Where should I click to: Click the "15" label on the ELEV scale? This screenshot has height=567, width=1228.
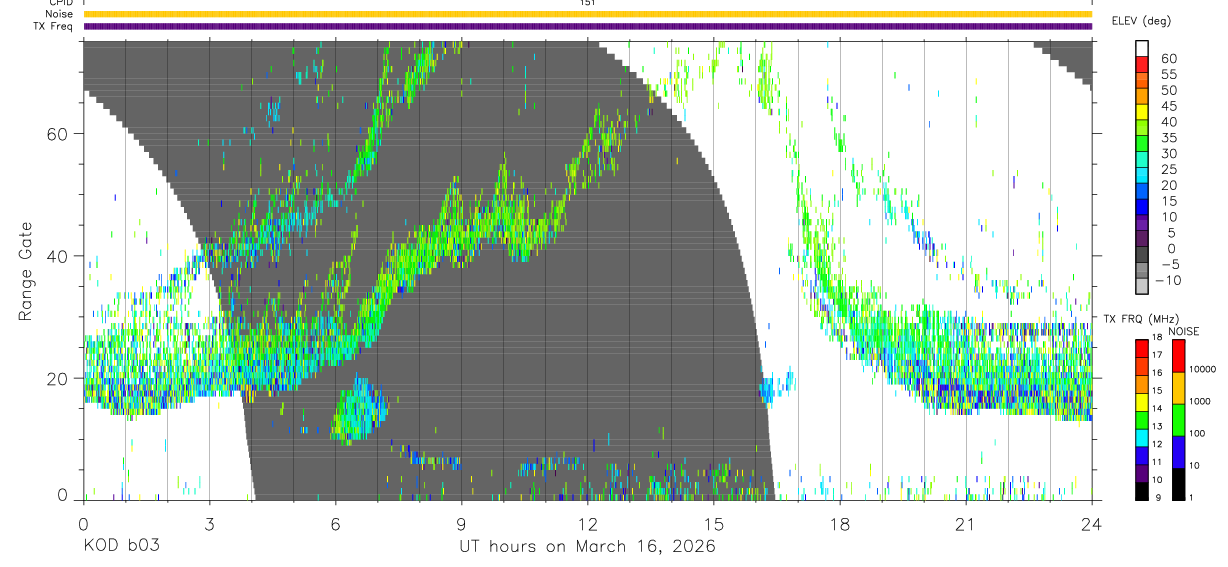[x=1168, y=200]
